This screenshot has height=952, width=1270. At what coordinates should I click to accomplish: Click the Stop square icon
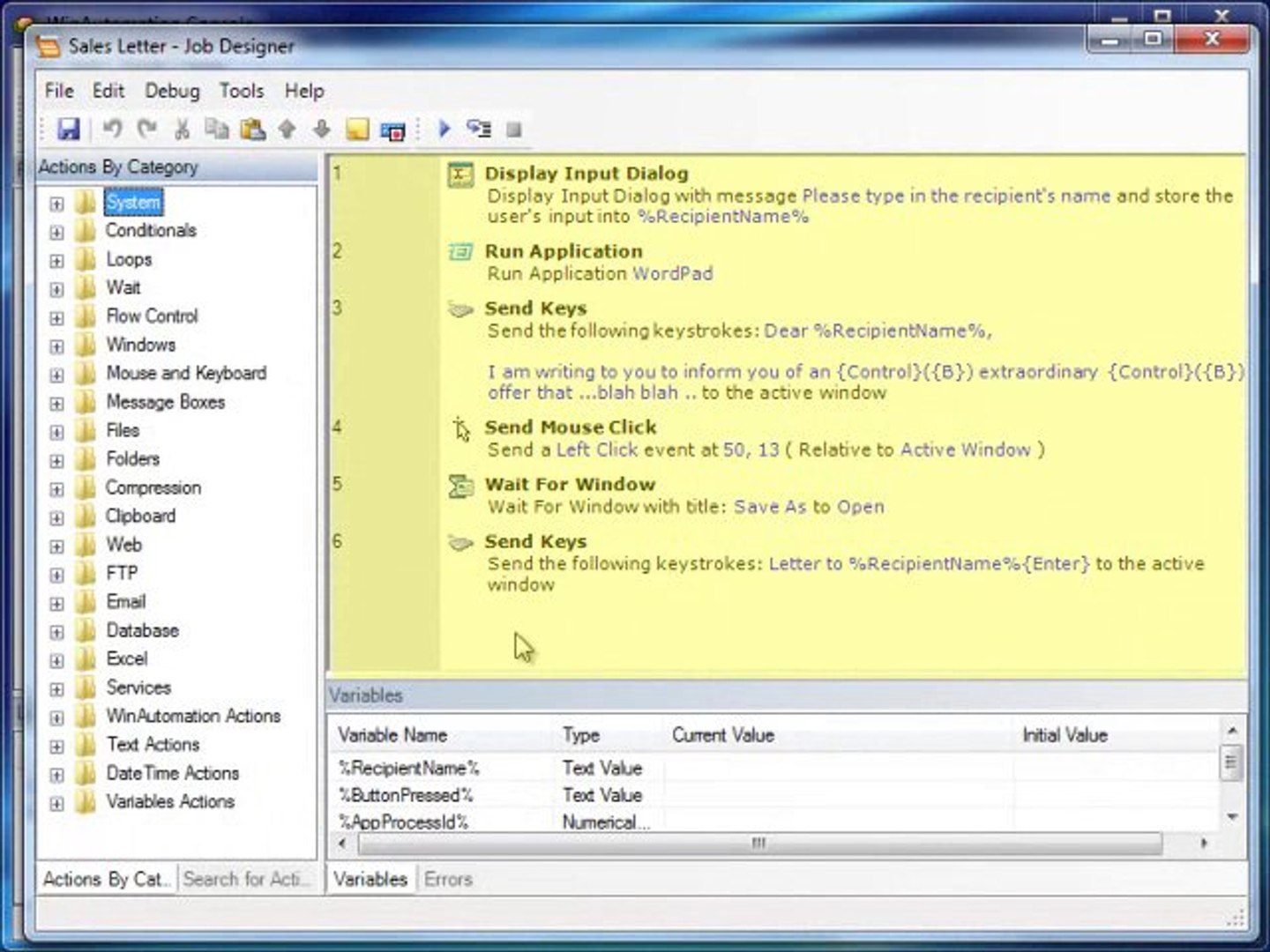pos(514,130)
